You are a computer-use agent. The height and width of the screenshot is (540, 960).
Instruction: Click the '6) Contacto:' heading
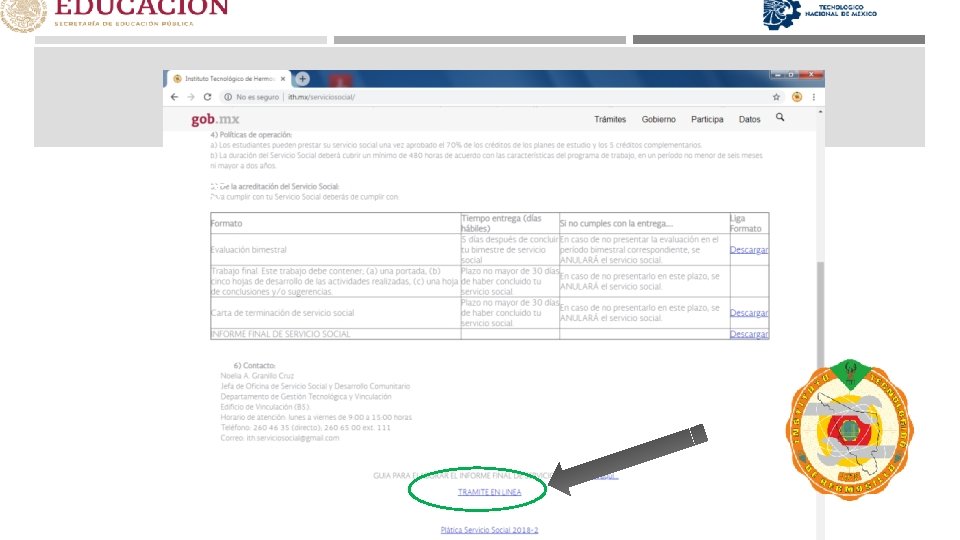[x=254, y=366]
